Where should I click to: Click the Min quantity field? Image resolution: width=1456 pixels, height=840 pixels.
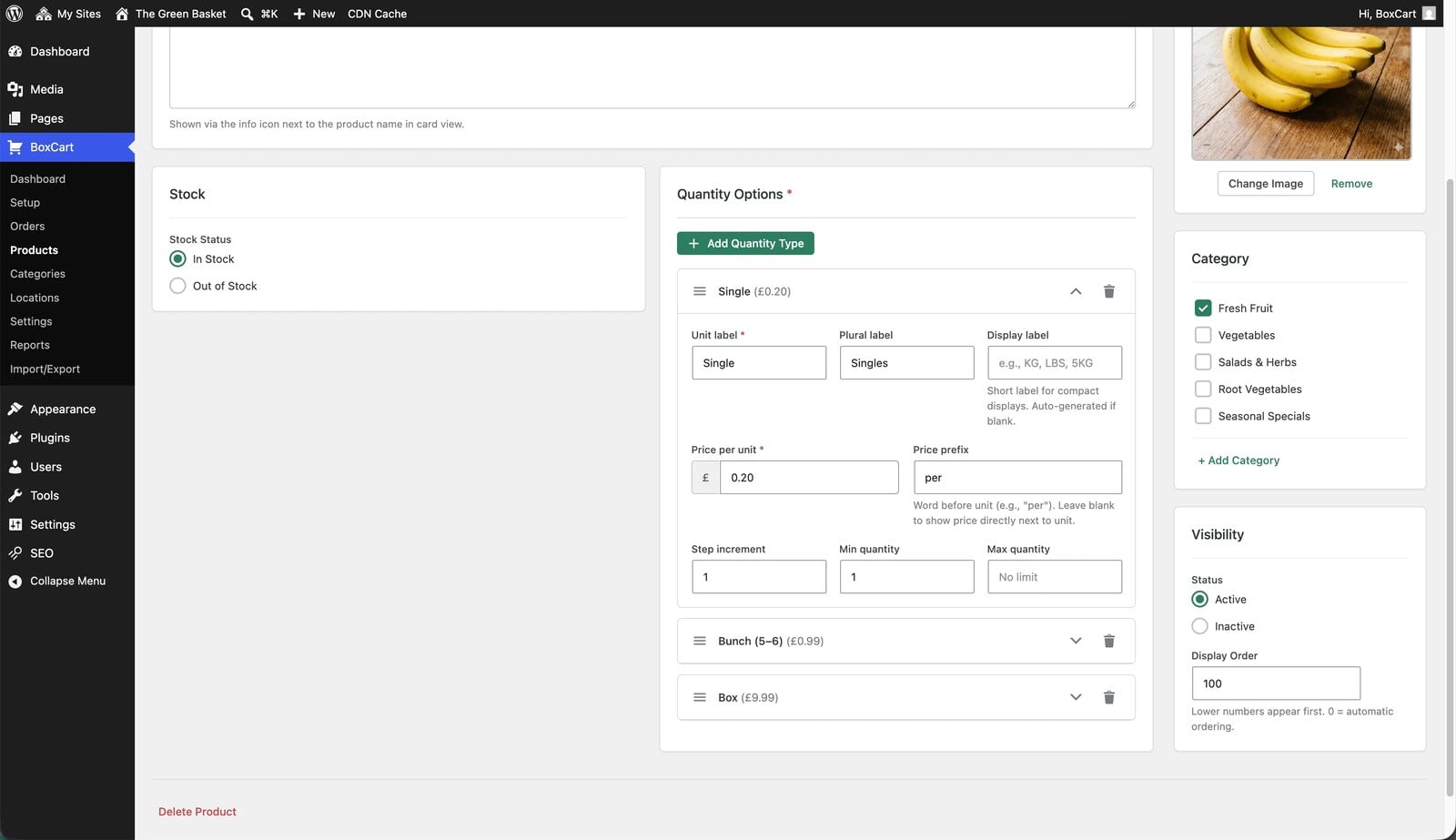pyautogui.click(x=906, y=577)
